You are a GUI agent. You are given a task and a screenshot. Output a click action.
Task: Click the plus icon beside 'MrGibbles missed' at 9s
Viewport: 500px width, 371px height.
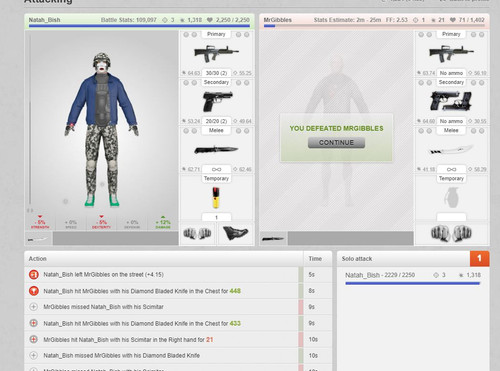point(33,307)
